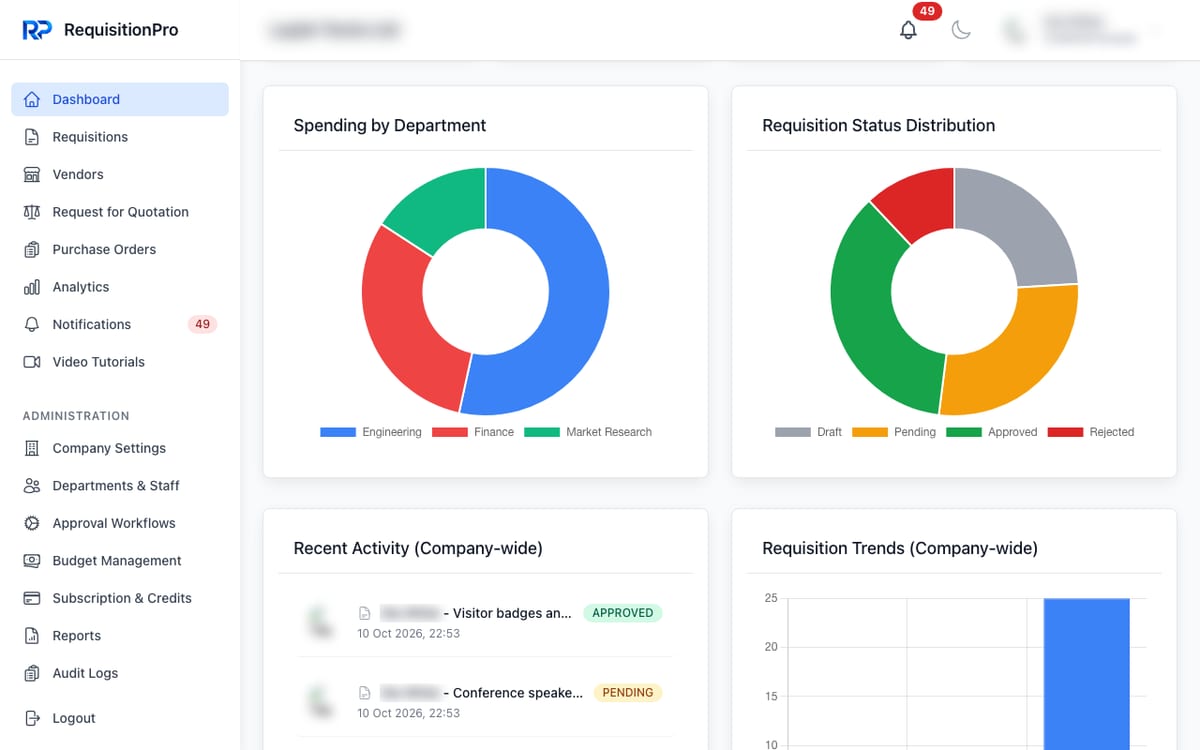Screen dimensions: 1200x750
Task: Toggle Rejected legend in status chart
Action: tap(1091, 432)
